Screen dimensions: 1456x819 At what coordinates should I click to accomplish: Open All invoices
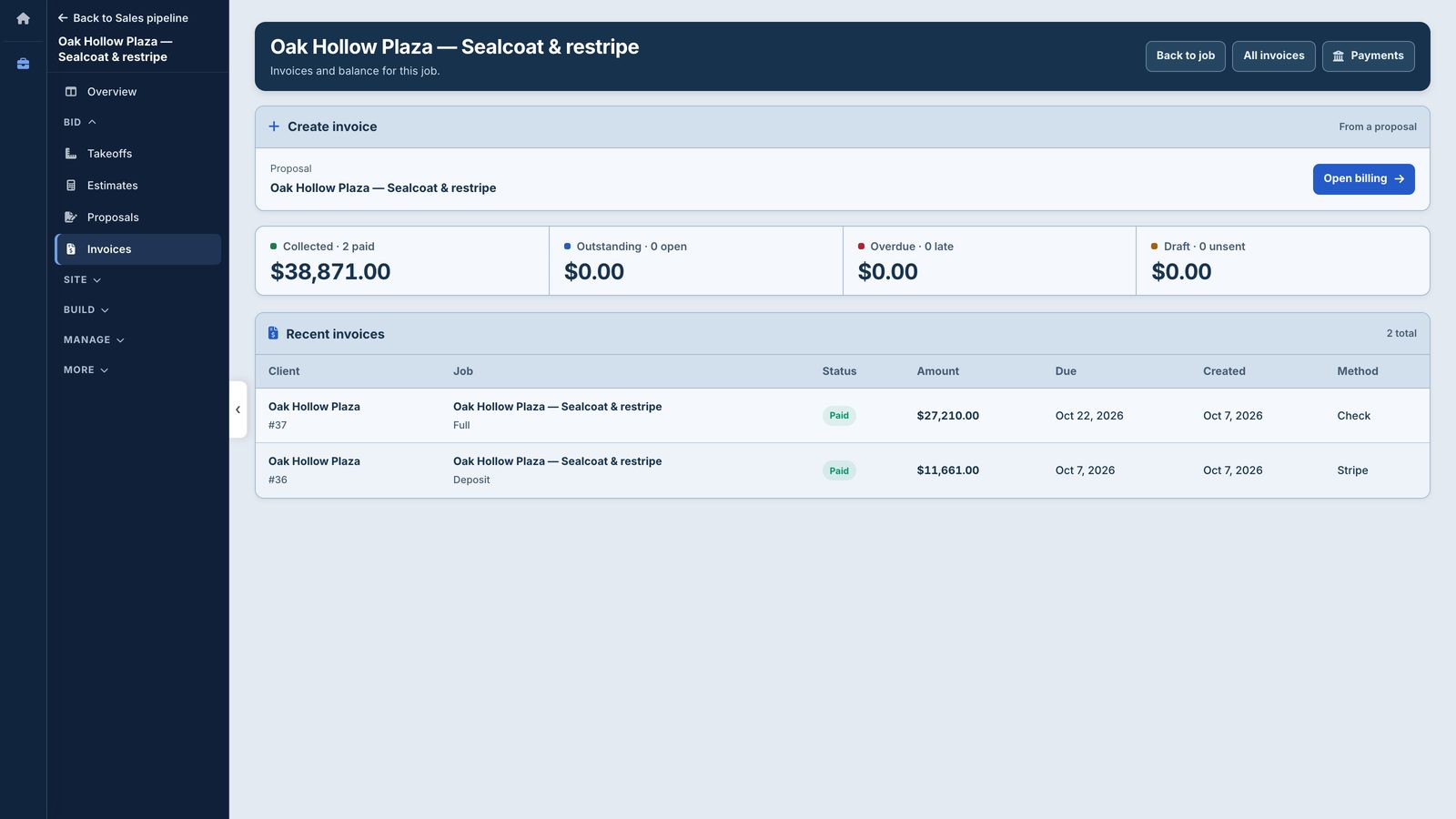(1273, 56)
